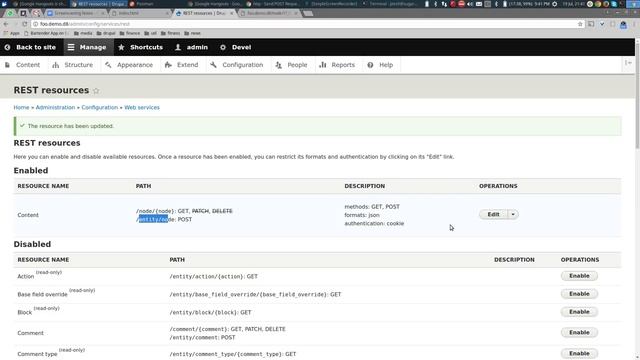
Task: Click the blue avatar extension icon
Action: tap(623, 24)
